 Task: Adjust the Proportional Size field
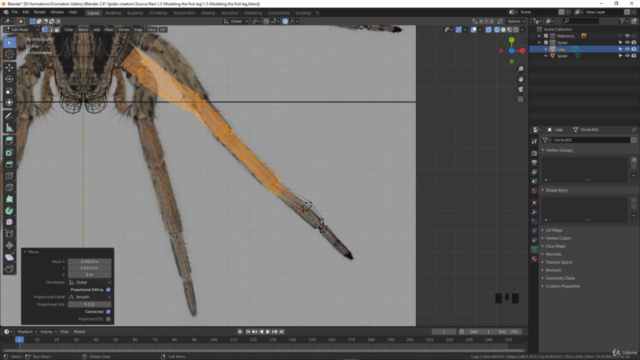(x=89, y=304)
